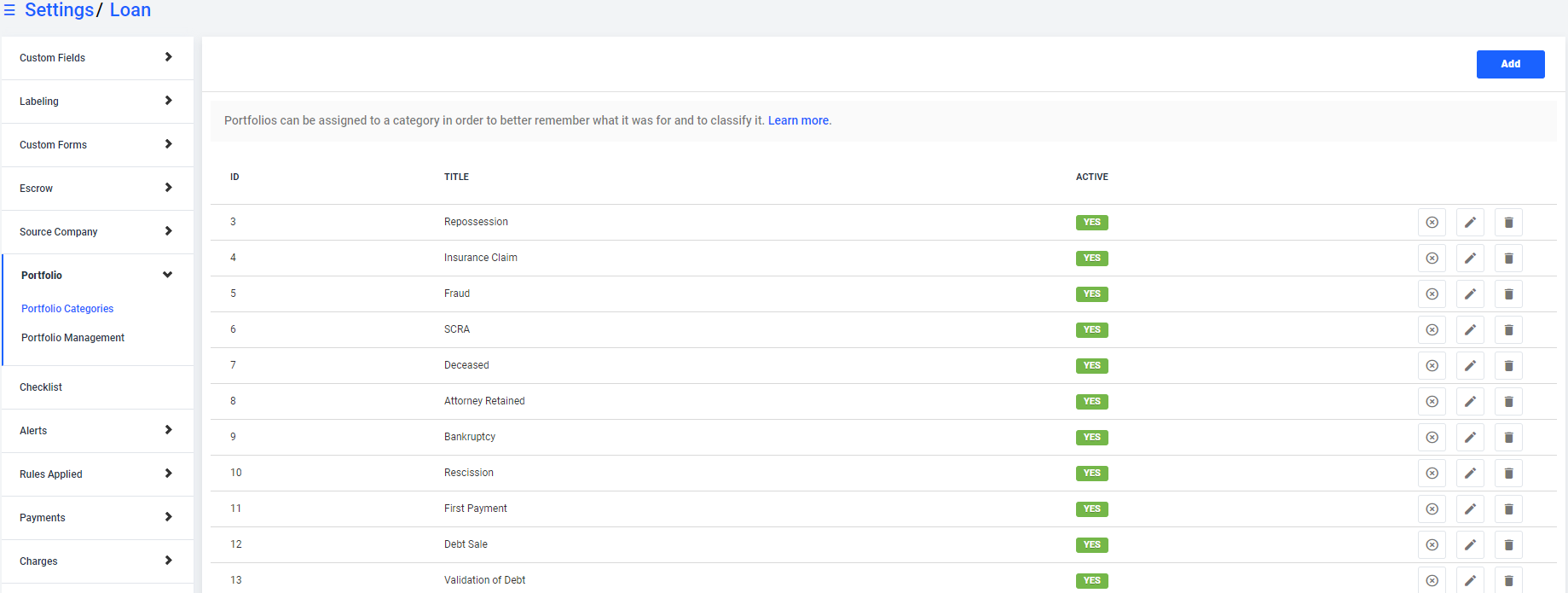Expand the Rules Applied section
Viewport: 1568px width, 593px height.
97,474
